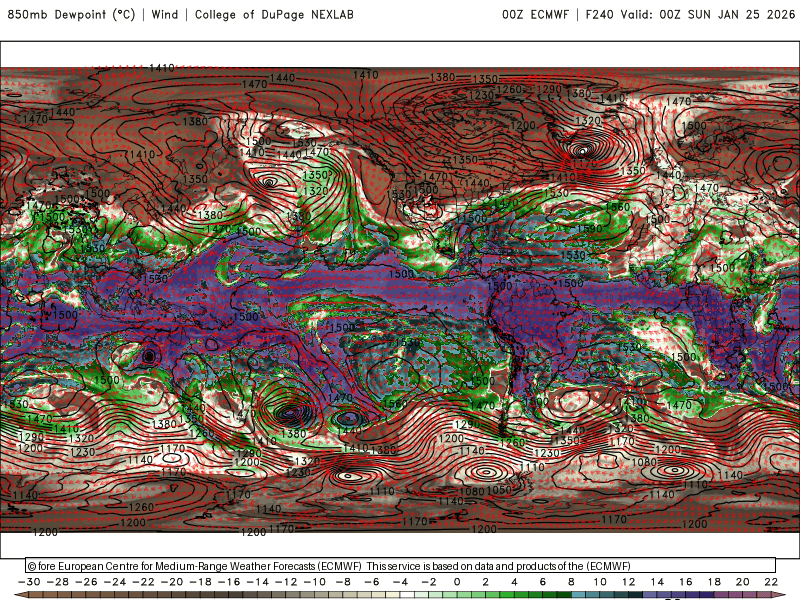
Task: Click the "College of DuPage NEXLAB" text
Action: tap(274, 15)
